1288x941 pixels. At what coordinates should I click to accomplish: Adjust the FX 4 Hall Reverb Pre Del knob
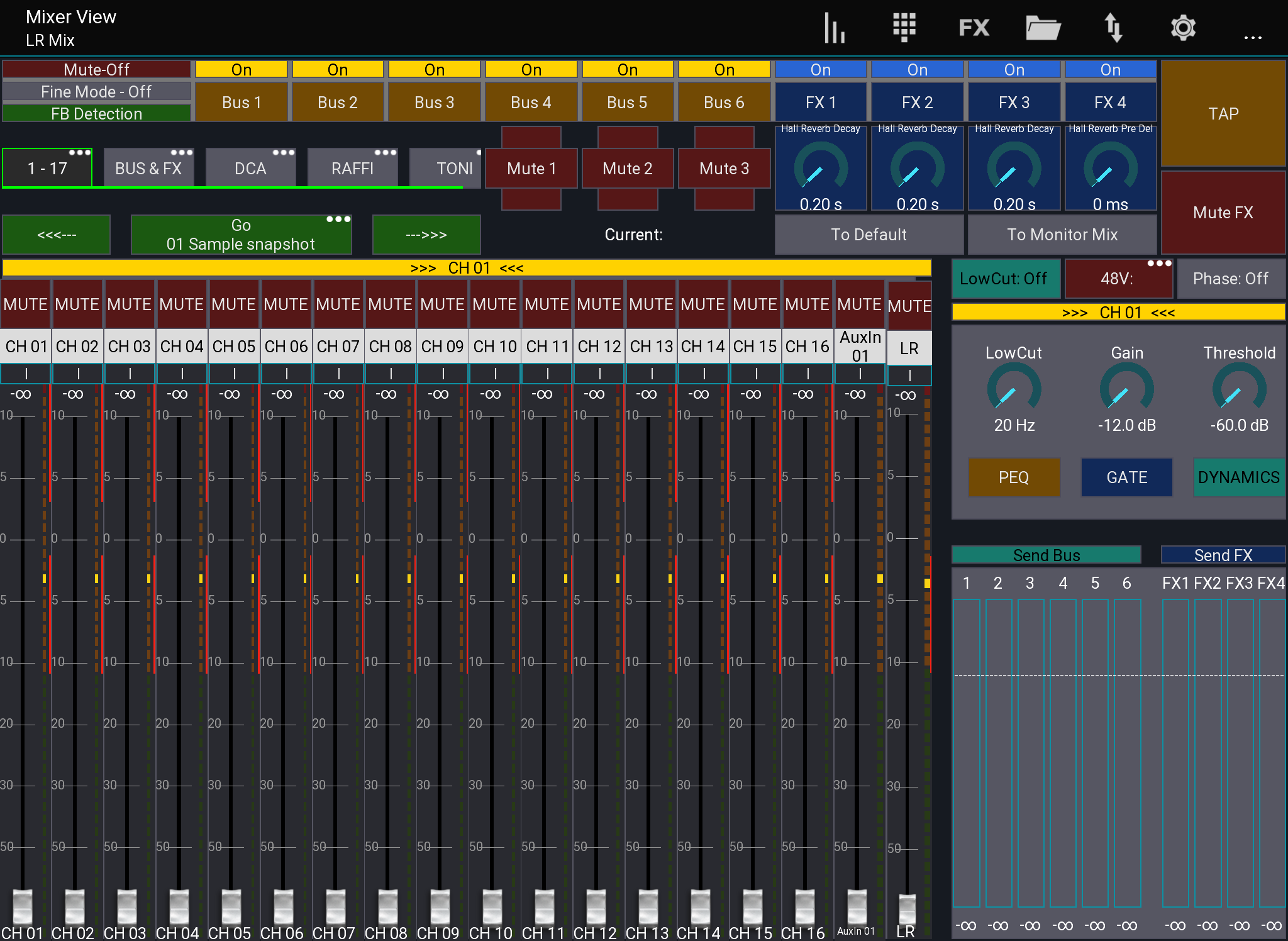[1111, 166]
